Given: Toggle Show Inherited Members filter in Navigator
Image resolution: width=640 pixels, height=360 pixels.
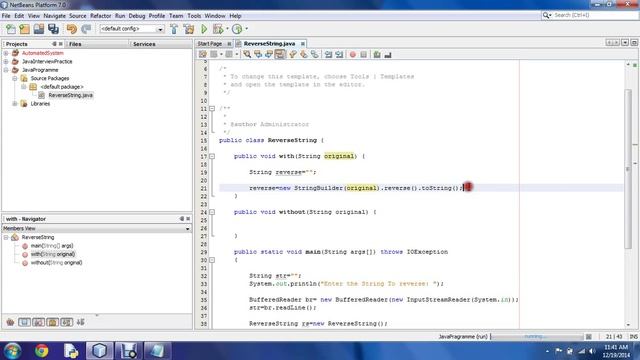Looking at the screenshot, I should coord(10,322).
